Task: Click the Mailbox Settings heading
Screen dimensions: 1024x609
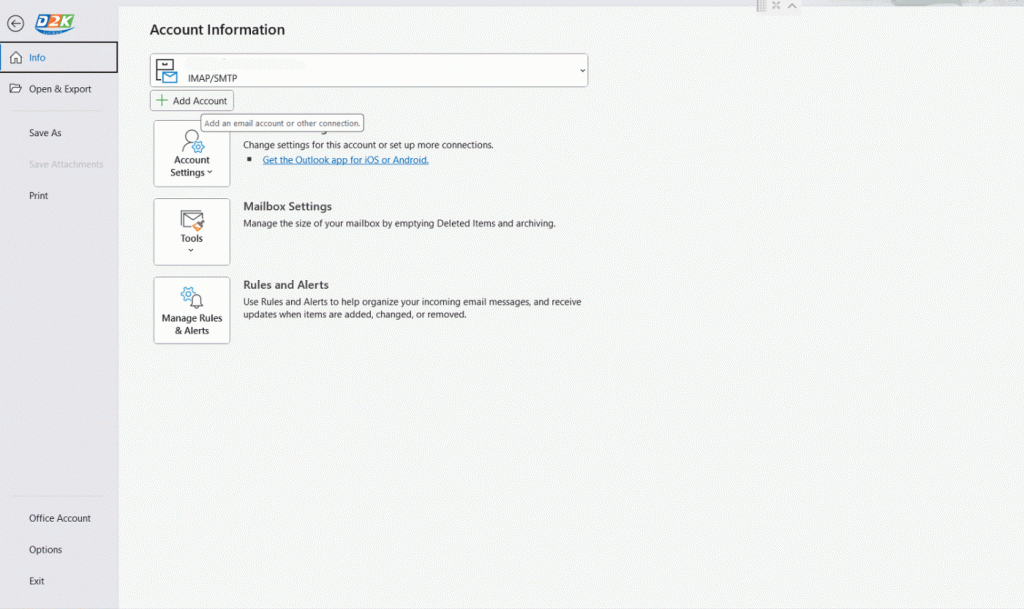Action: click(x=287, y=206)
